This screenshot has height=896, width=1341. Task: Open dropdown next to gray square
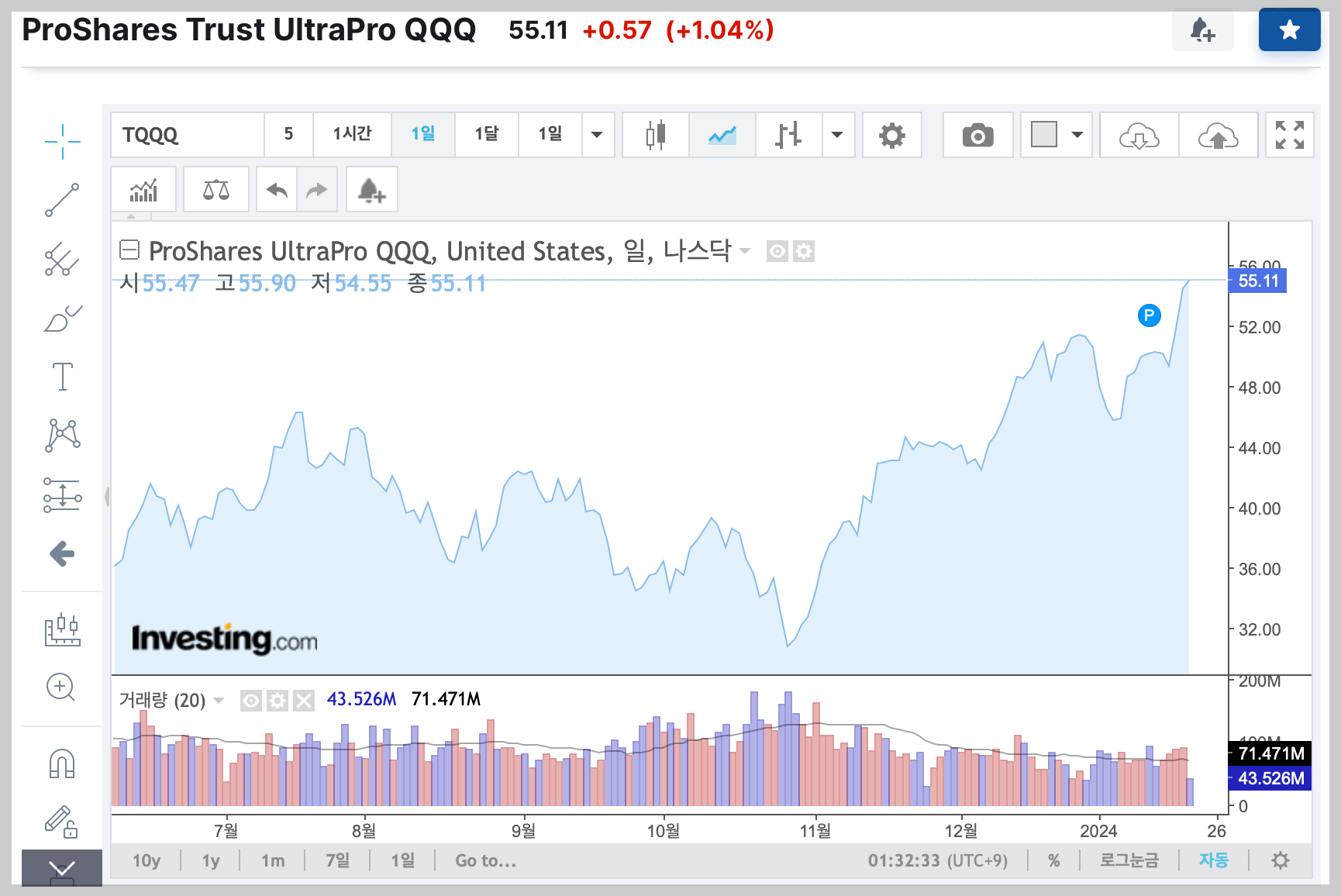[x=1077, y=135]
